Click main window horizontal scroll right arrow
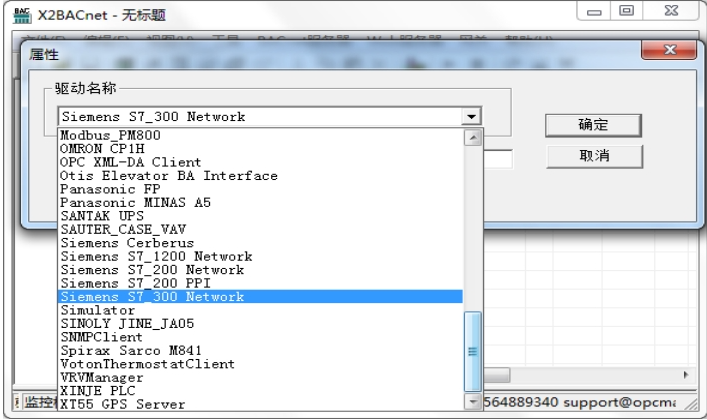 pos(686,375)
